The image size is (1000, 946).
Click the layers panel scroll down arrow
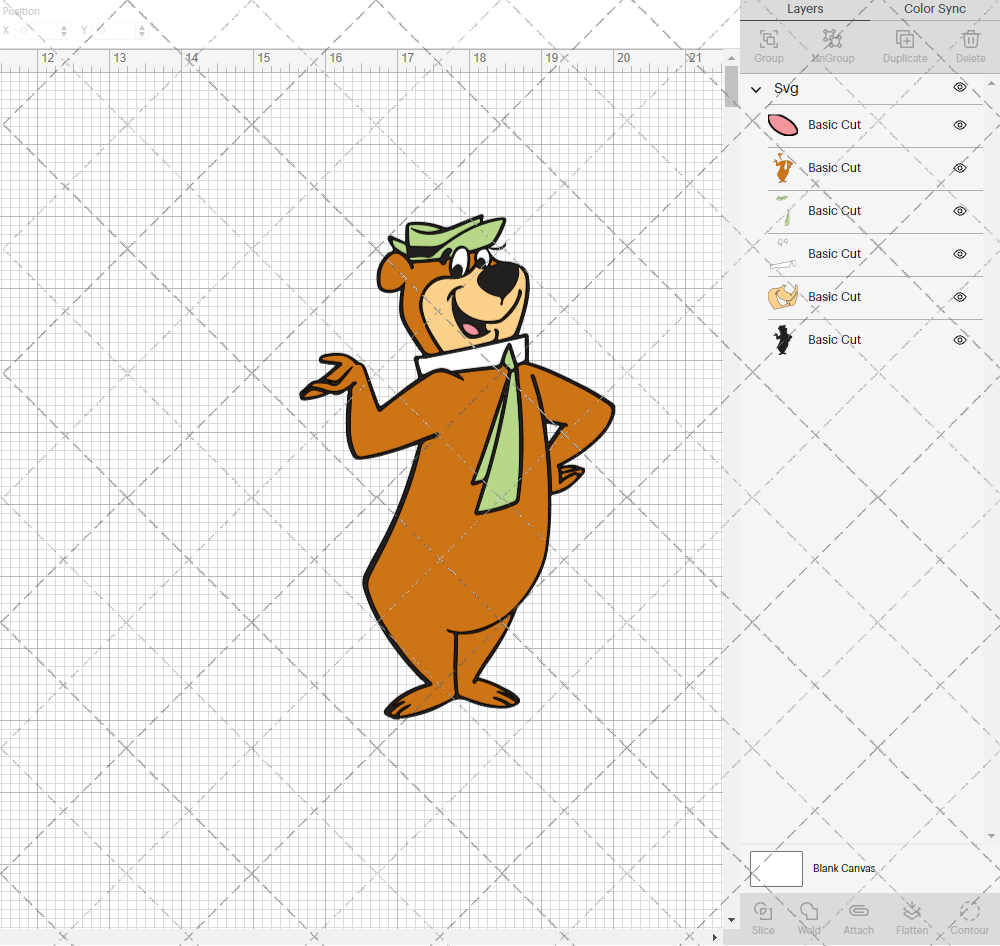991,836
